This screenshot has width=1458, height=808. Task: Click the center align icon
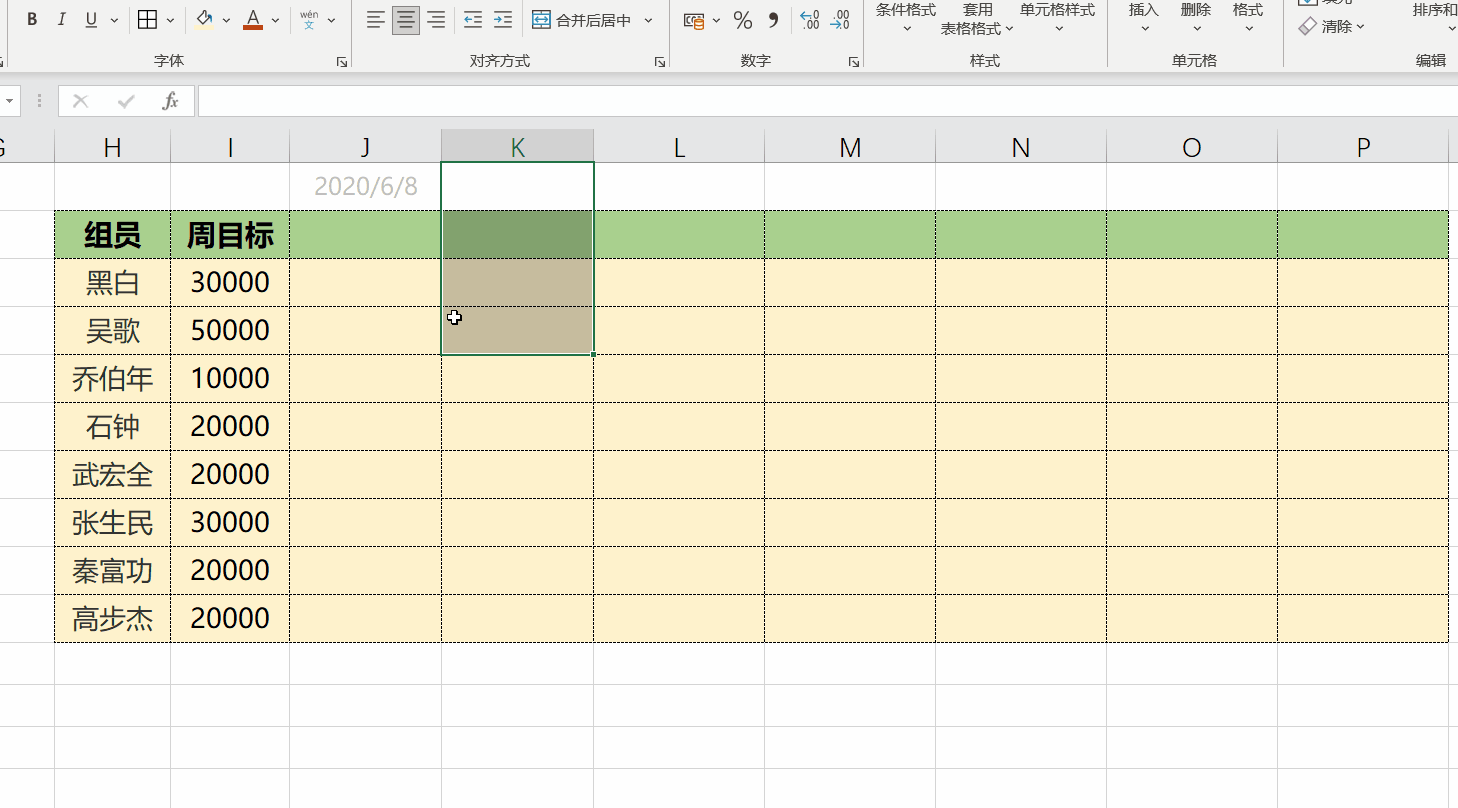pos(406,20)
